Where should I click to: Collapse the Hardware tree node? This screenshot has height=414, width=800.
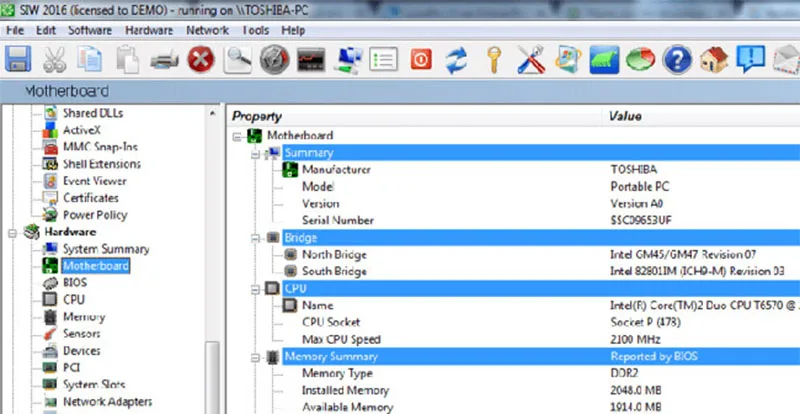pos(12,233)
